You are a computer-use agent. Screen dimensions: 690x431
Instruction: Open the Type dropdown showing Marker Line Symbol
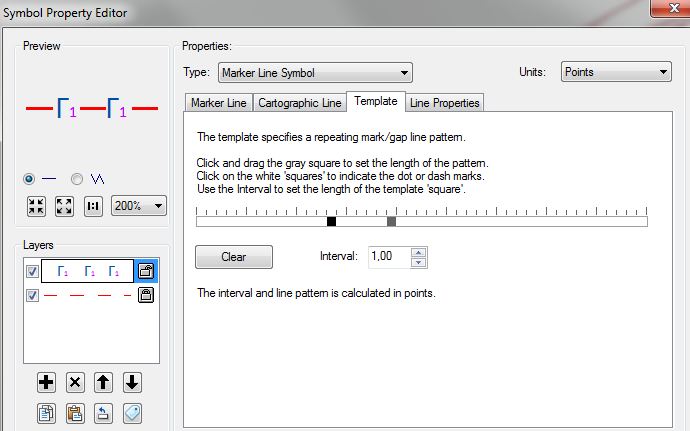315,73
